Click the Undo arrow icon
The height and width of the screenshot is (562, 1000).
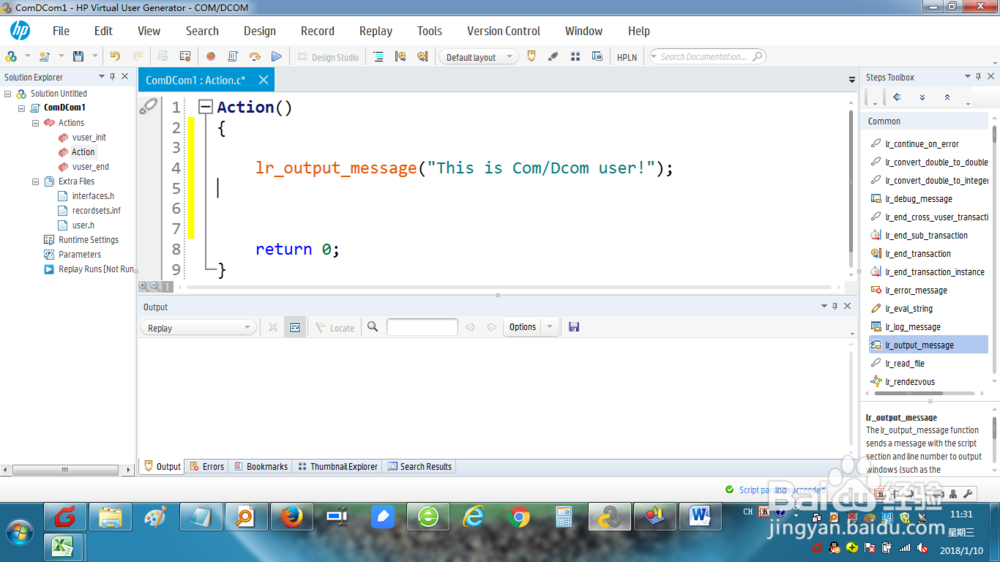click(115, 57)
